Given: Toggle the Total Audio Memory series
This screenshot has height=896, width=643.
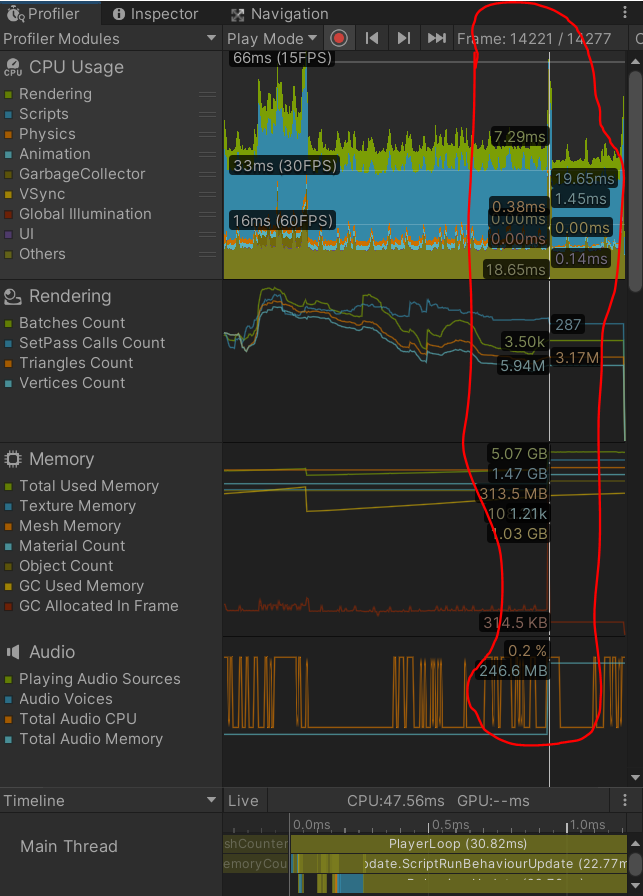Looking at the screenshot, I should pos(8,739).
